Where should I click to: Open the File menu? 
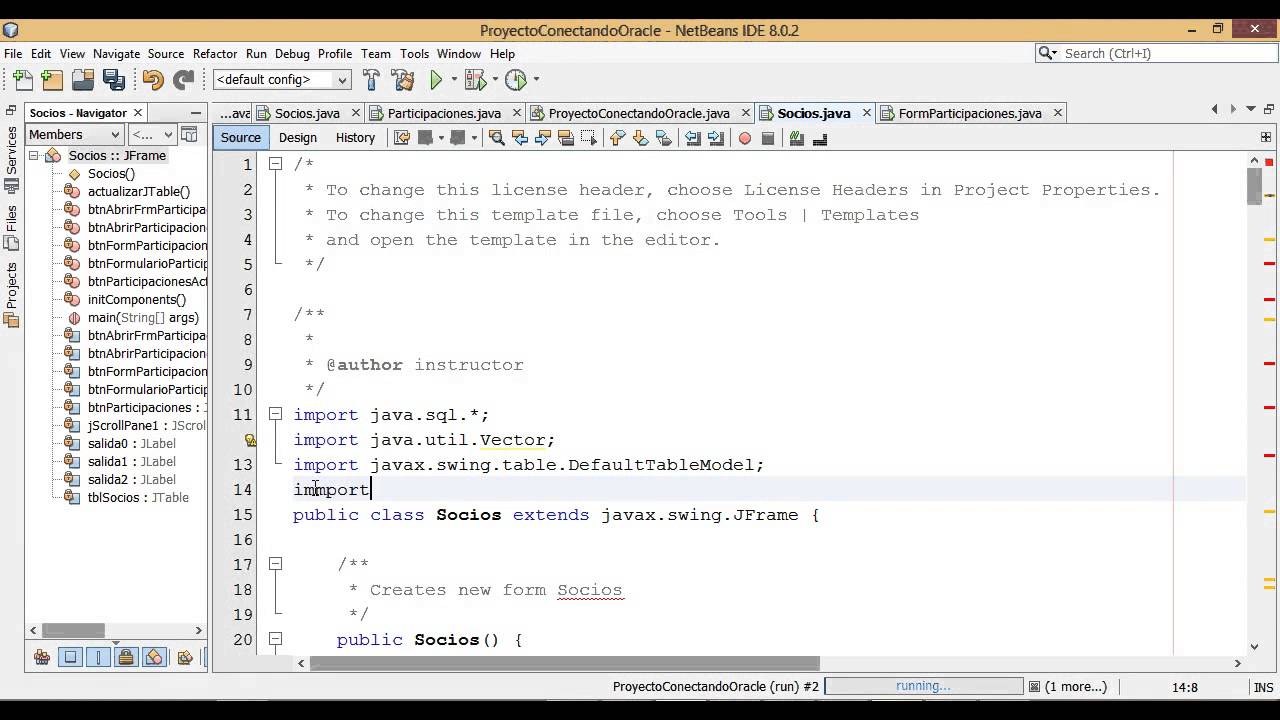13,54
